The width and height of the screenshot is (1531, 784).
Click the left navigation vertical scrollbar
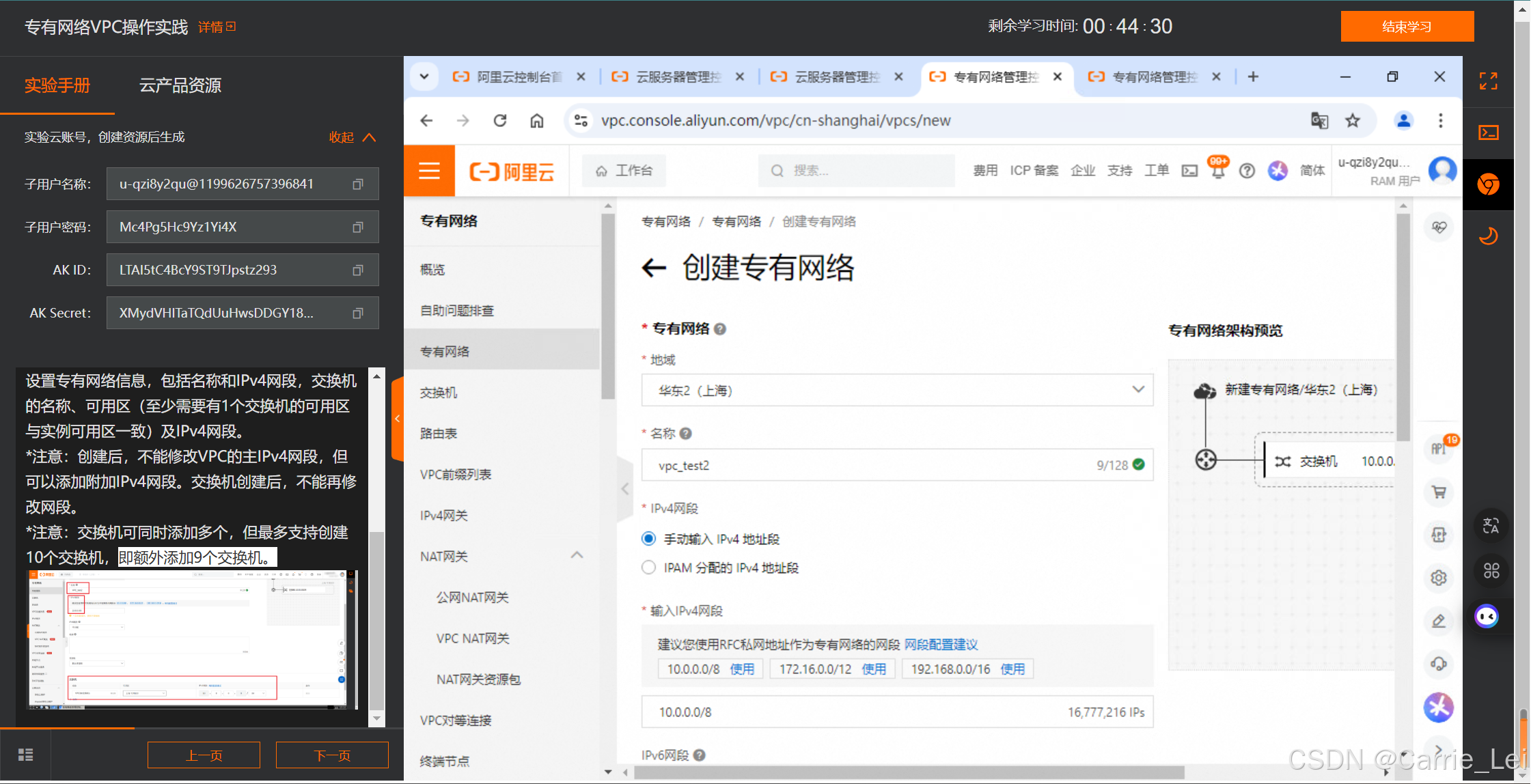coord(607,305)
